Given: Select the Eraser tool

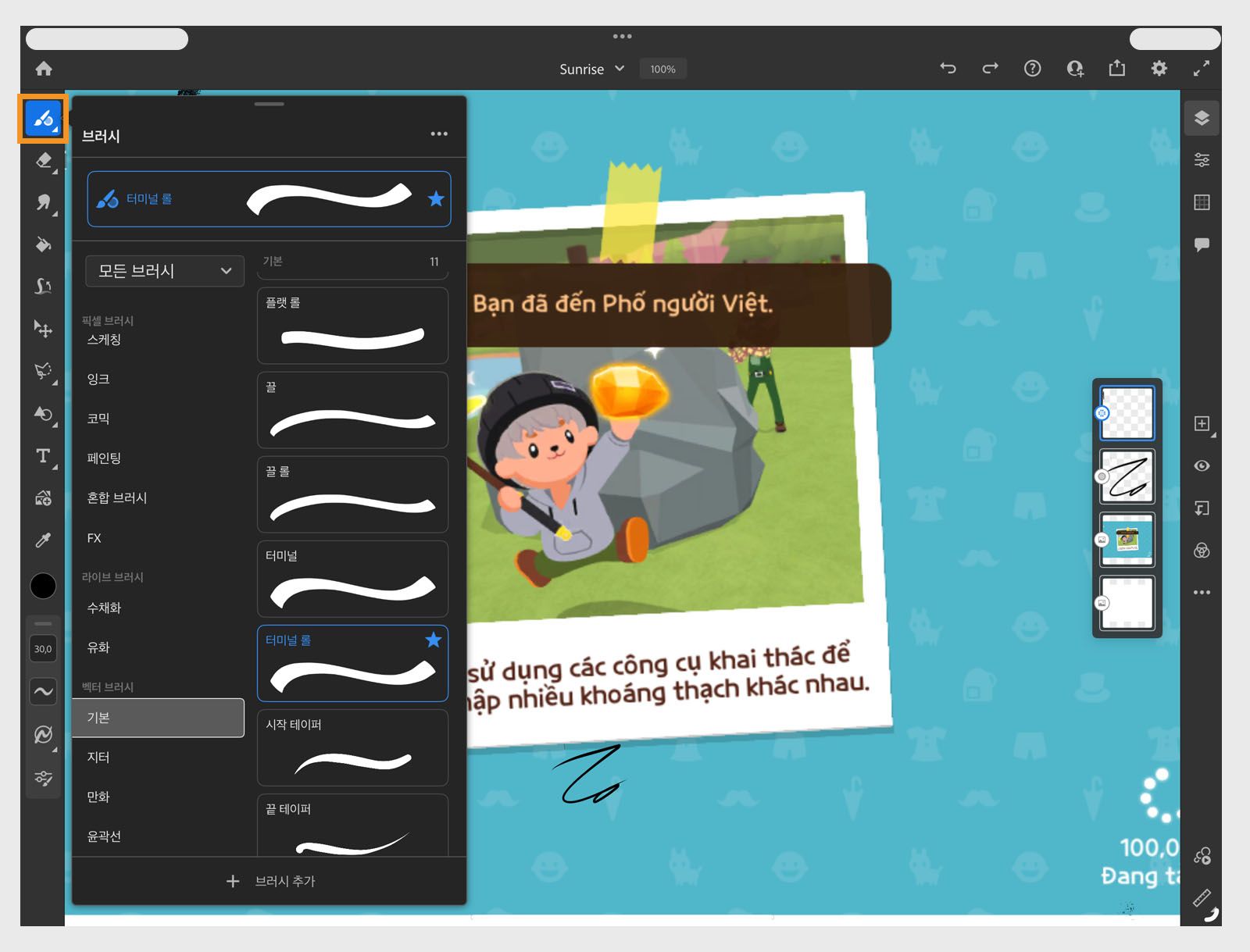Looking at the screenshot, I should pyautogui.click(x=44, y=161).
